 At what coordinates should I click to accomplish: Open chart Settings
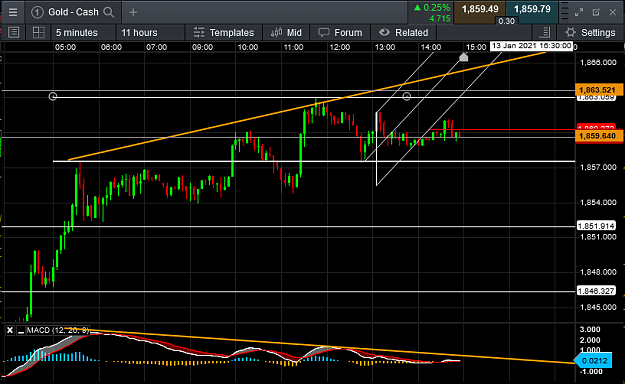(x=590, y=33)
